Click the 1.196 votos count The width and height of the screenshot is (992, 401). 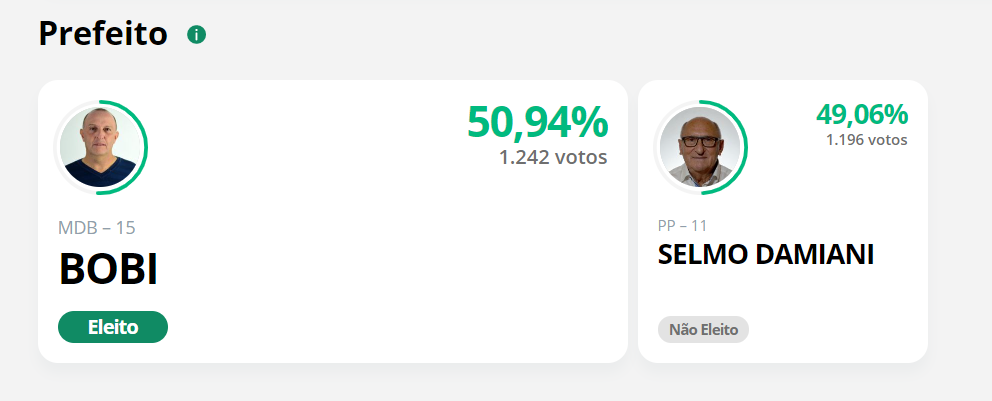click(866, 140)
